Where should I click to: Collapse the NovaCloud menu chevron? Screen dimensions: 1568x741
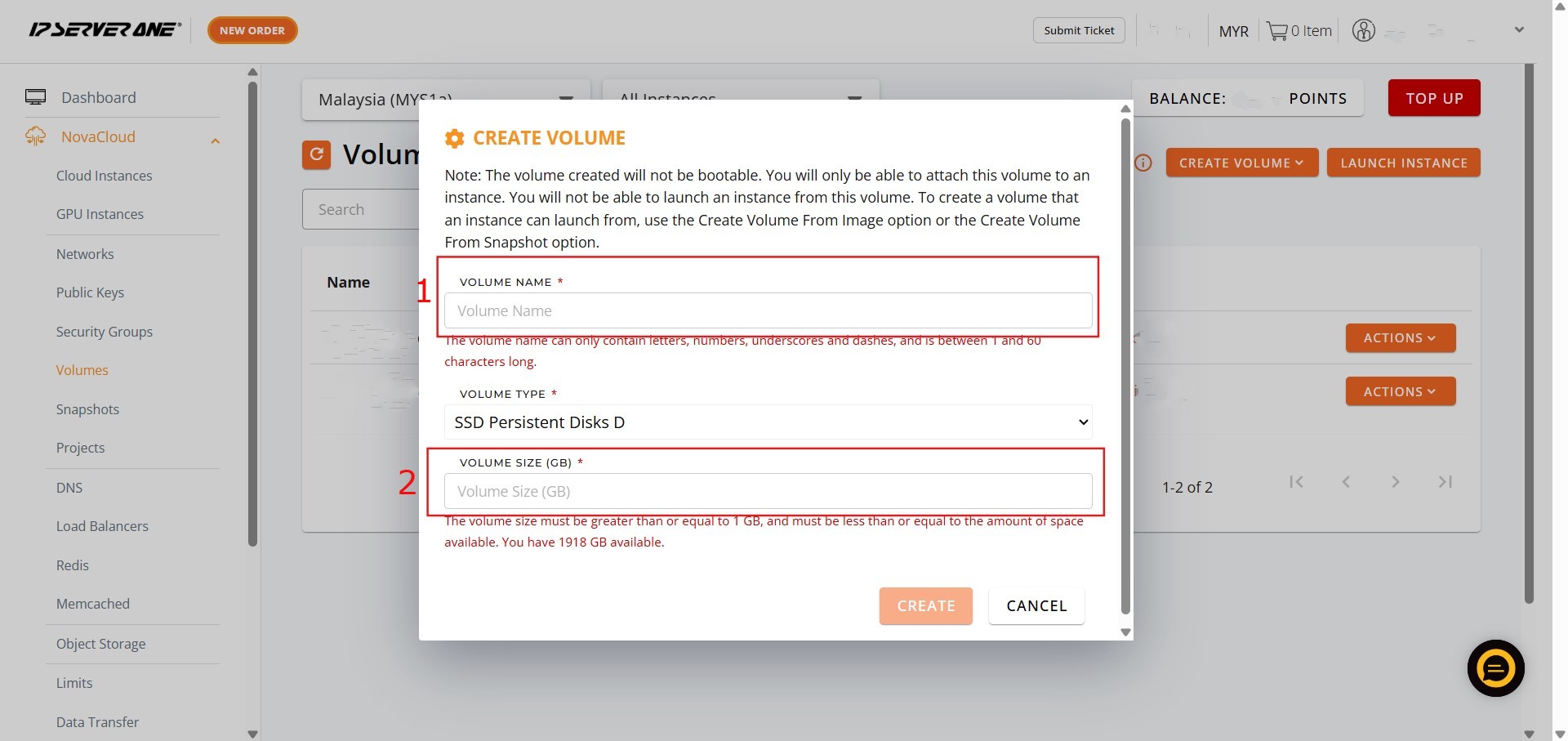(215, 141)
